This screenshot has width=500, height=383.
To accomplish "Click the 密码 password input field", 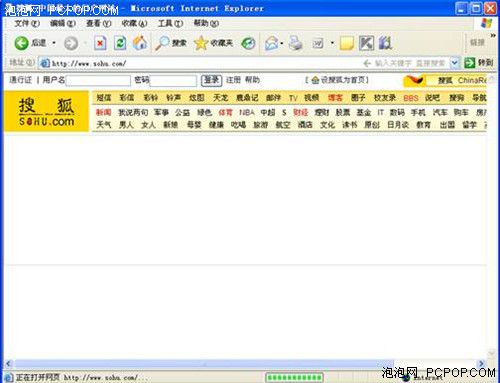I will click(x=173, y=81).
